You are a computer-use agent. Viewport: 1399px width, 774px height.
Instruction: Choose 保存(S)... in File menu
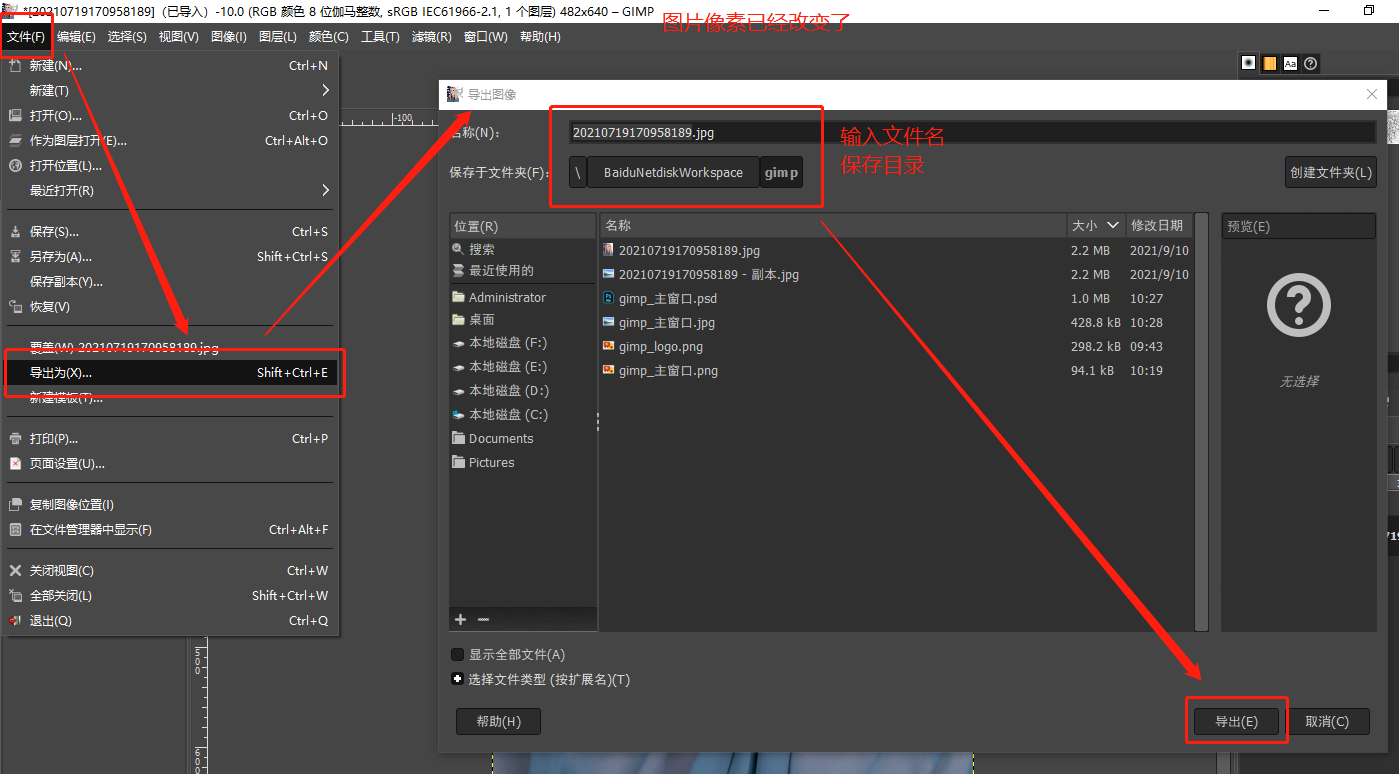click(172, 232)
